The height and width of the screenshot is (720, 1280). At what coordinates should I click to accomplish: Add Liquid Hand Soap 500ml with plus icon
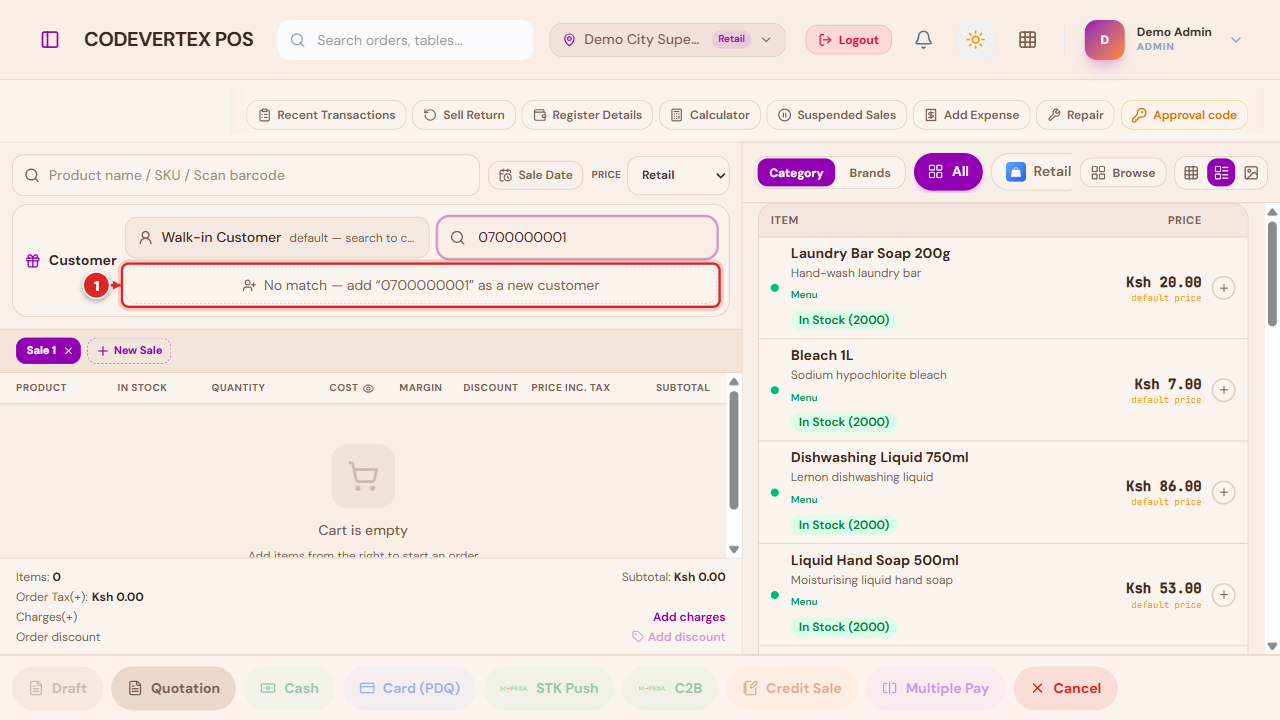click(1223, 595)
